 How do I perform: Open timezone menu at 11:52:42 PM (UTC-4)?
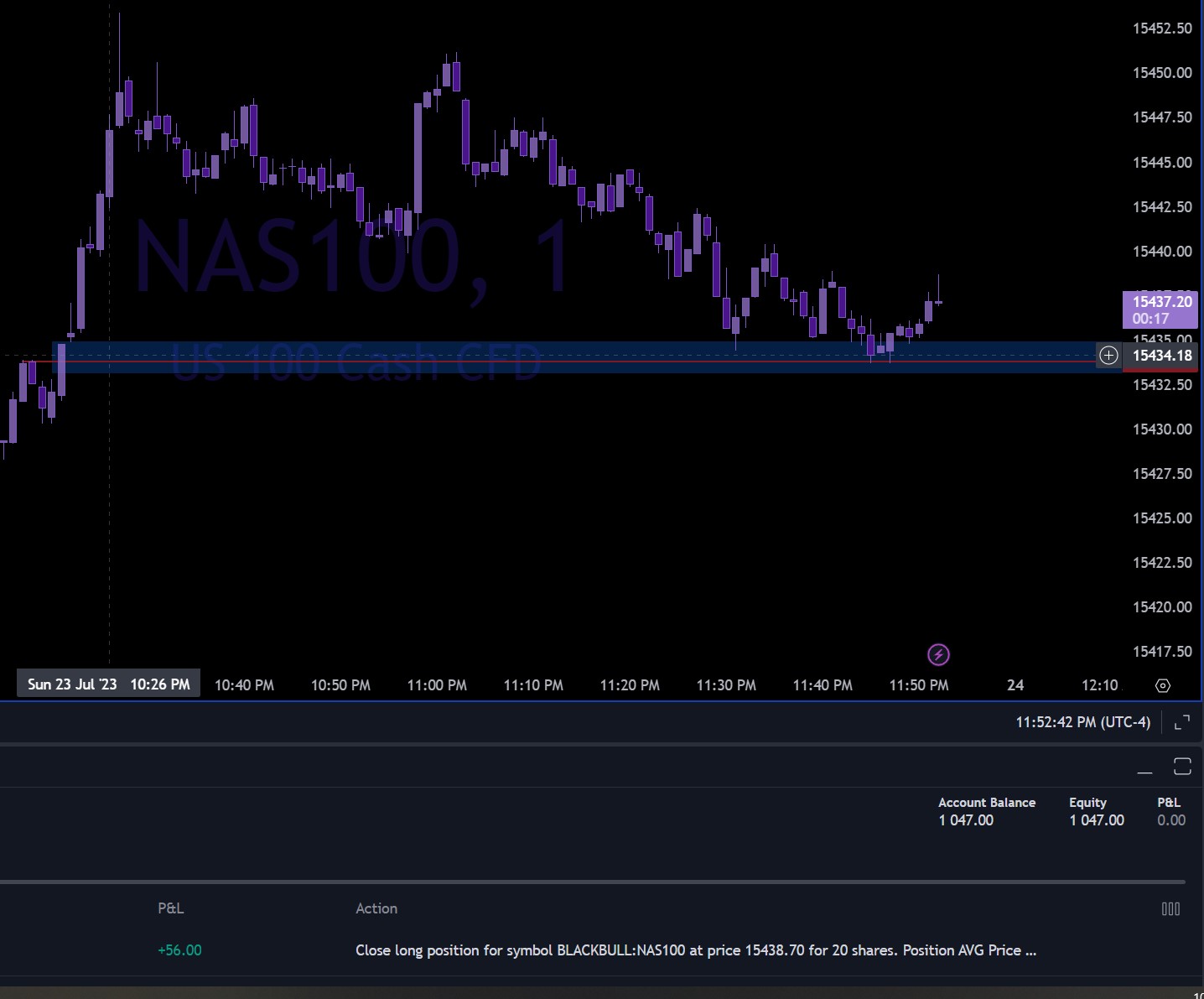(1082, 722)
